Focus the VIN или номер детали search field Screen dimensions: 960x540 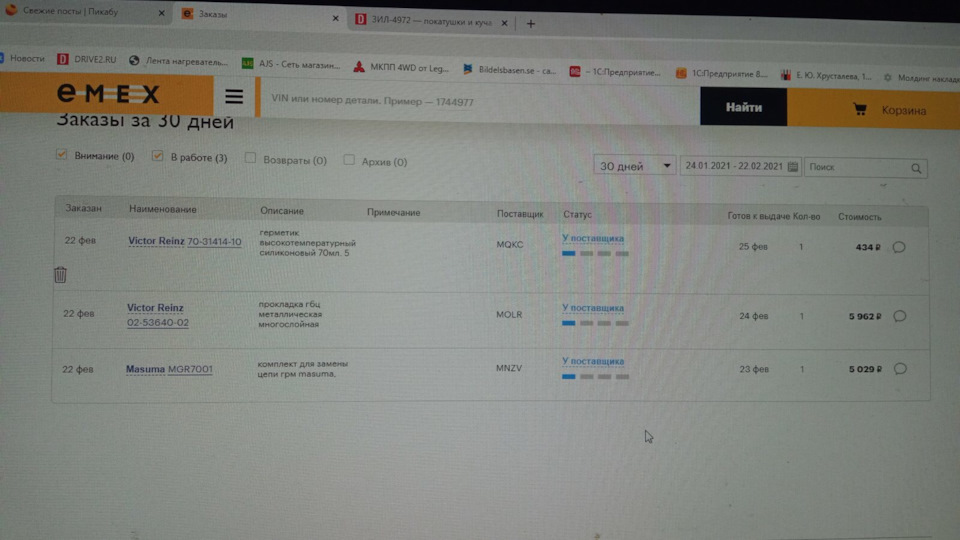coord(481,102)
